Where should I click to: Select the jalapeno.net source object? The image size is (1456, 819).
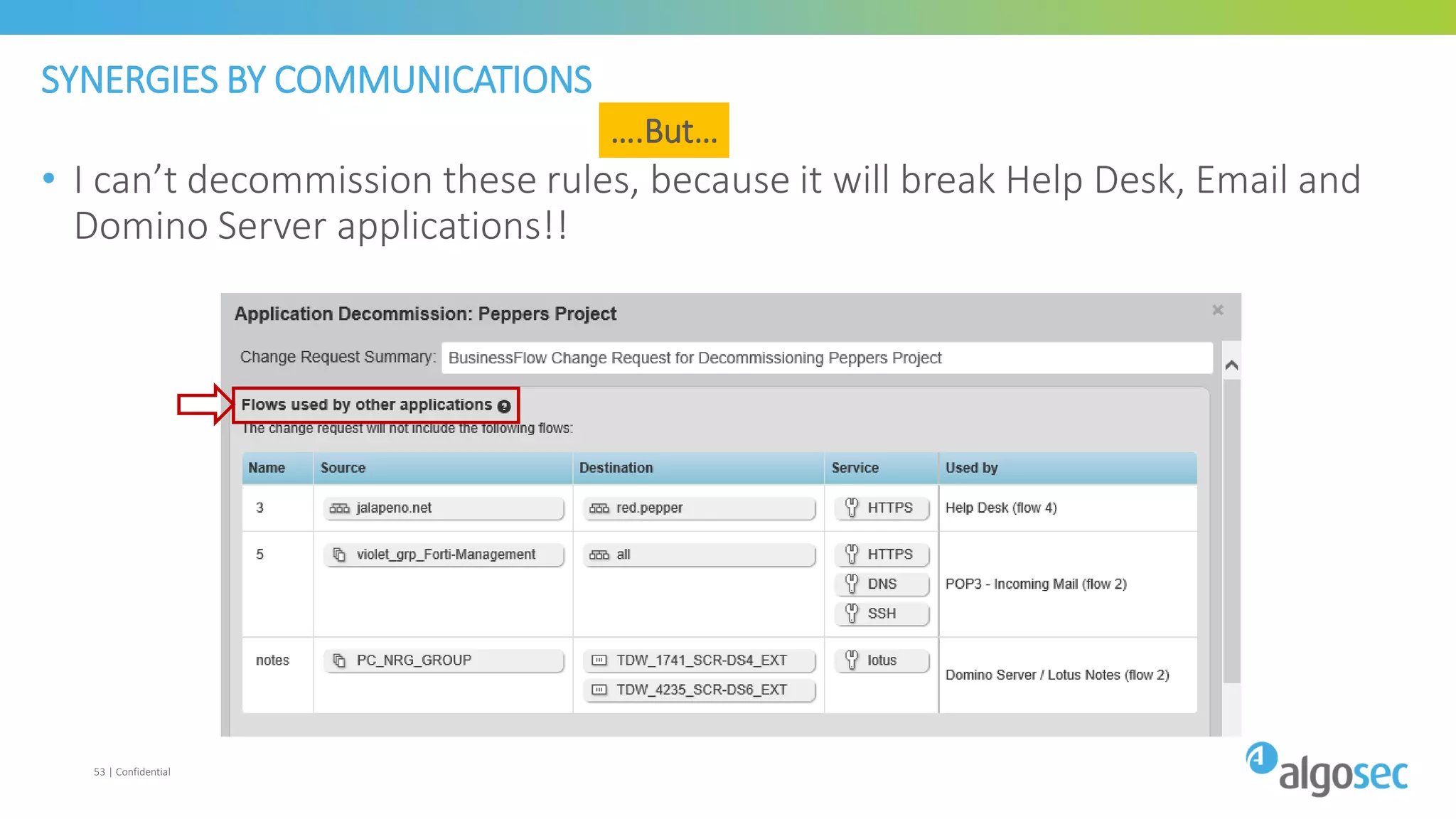(444, 508)
